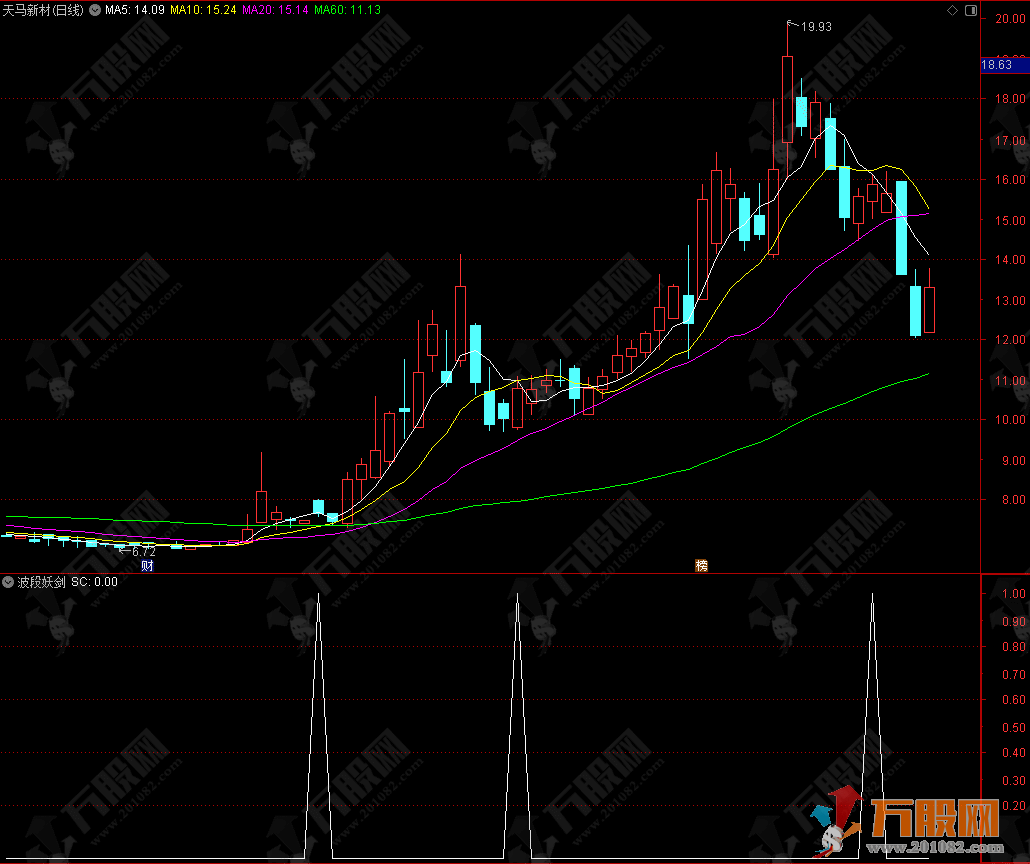1030x864 pixels.
Task: Click the 0.50 indicator axis label
Action: point(1014,728)
